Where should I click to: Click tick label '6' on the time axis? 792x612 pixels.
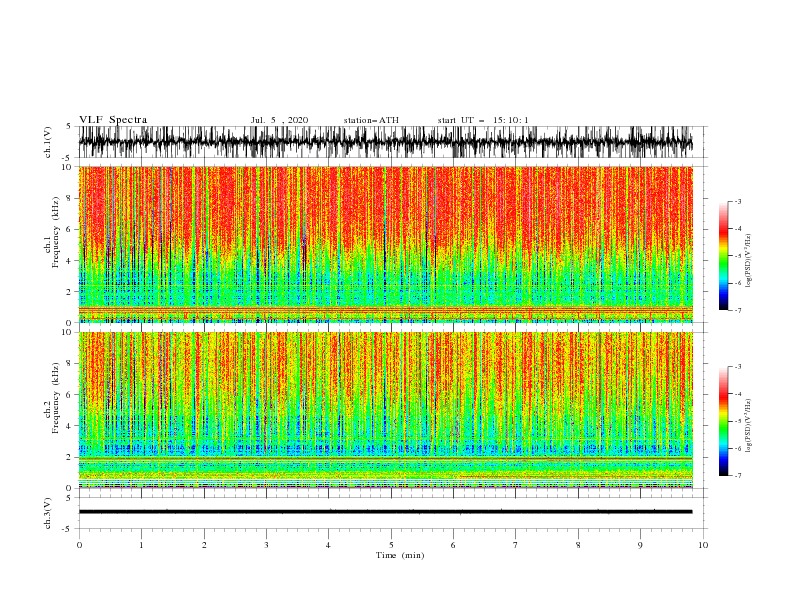[453, 545]
